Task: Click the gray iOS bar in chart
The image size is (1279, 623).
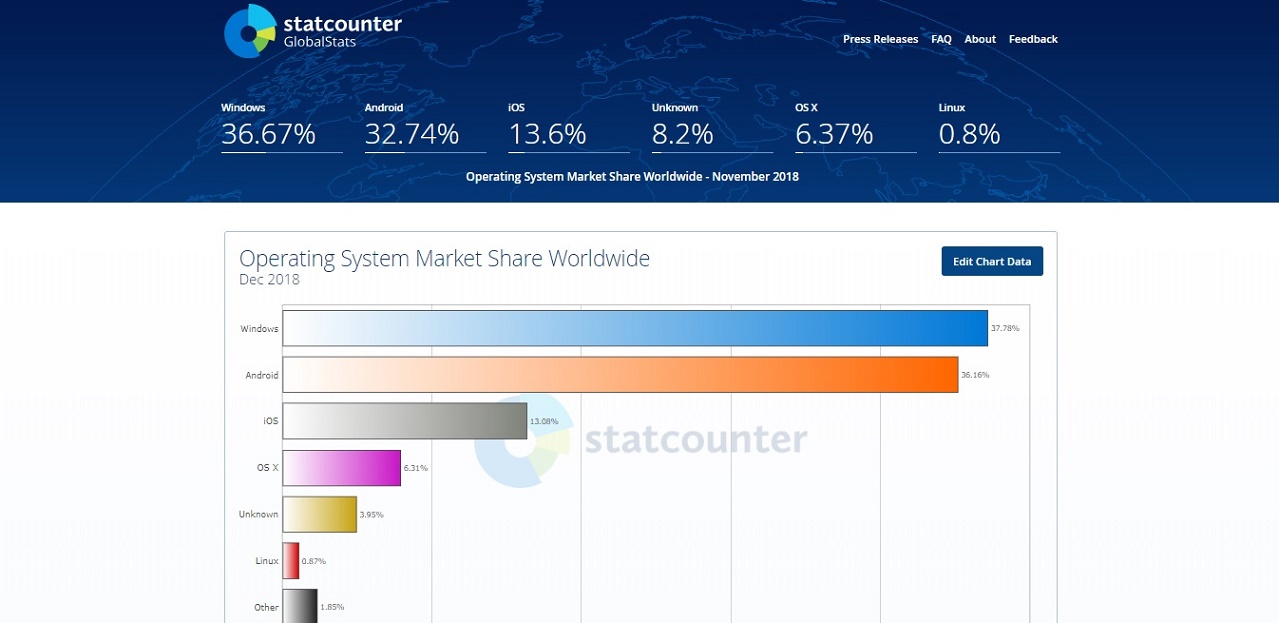Action: (x=405, y=421)
